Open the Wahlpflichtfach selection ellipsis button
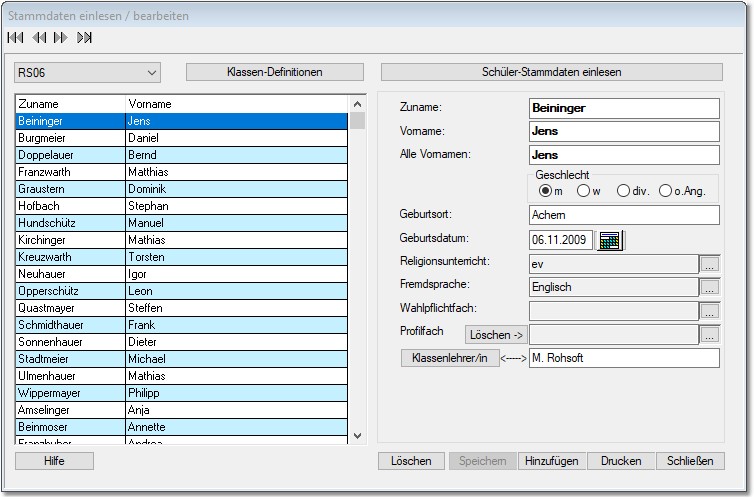This screenshot has width=754, height=499. [709, 311]
